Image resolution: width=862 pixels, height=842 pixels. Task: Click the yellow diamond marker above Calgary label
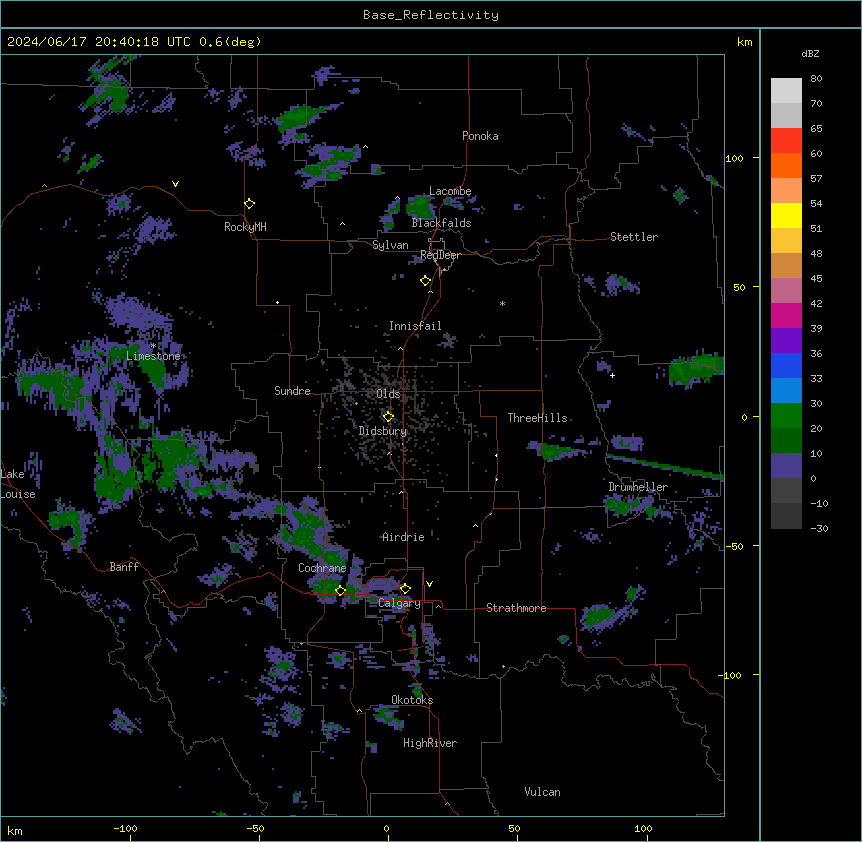tap(405, 589)
